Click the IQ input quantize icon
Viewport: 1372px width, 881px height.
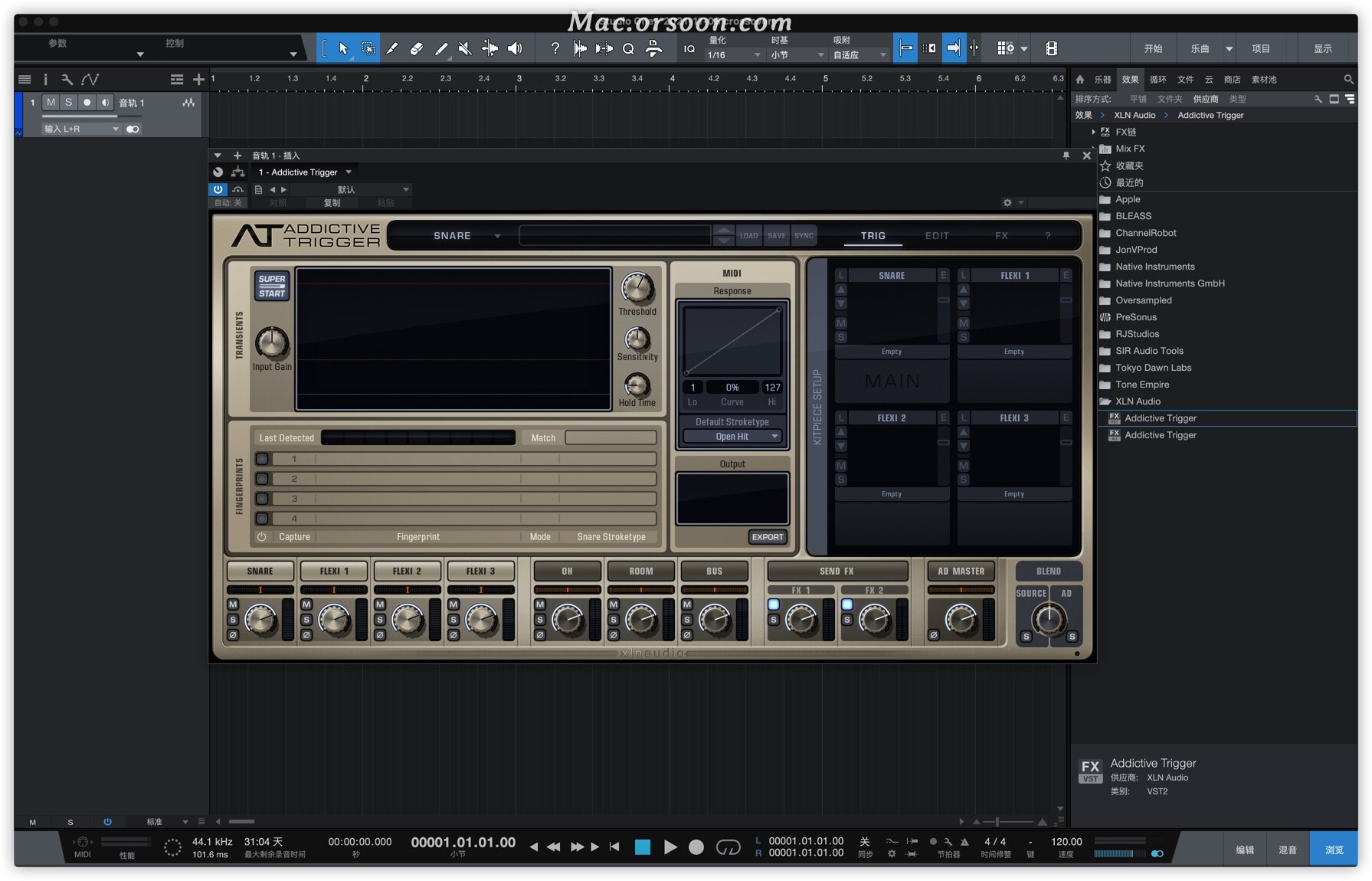(x=689, y=48)
